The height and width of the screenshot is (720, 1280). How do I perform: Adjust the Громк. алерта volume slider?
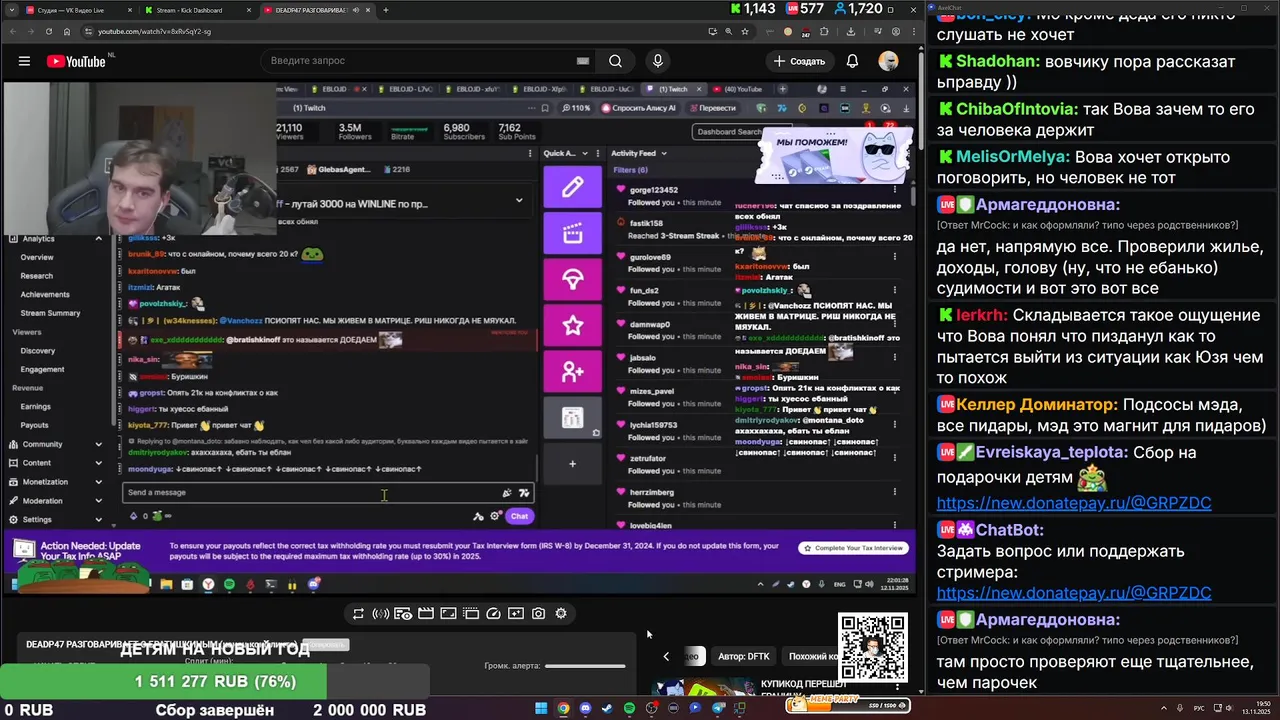coord(585,666)
